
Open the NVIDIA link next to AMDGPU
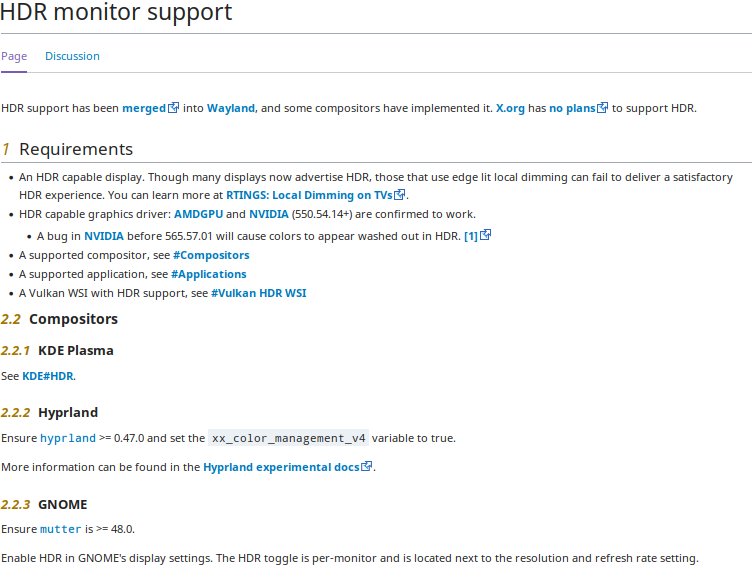(269, 214)
